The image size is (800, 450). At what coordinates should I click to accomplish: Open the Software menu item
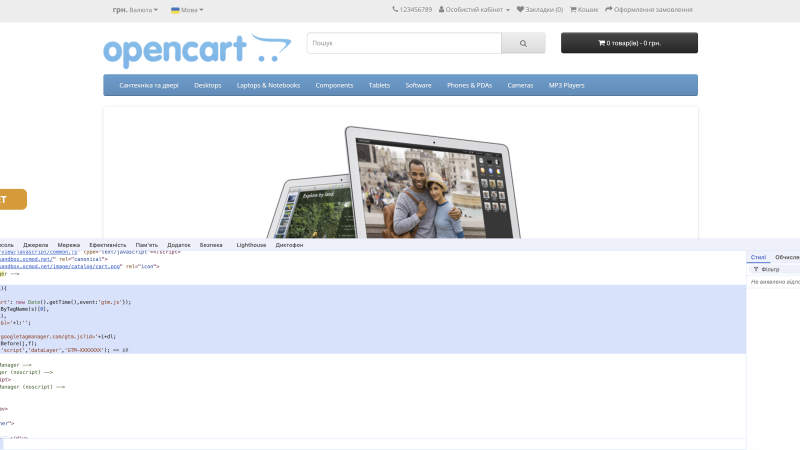click(x=418, y=85)
